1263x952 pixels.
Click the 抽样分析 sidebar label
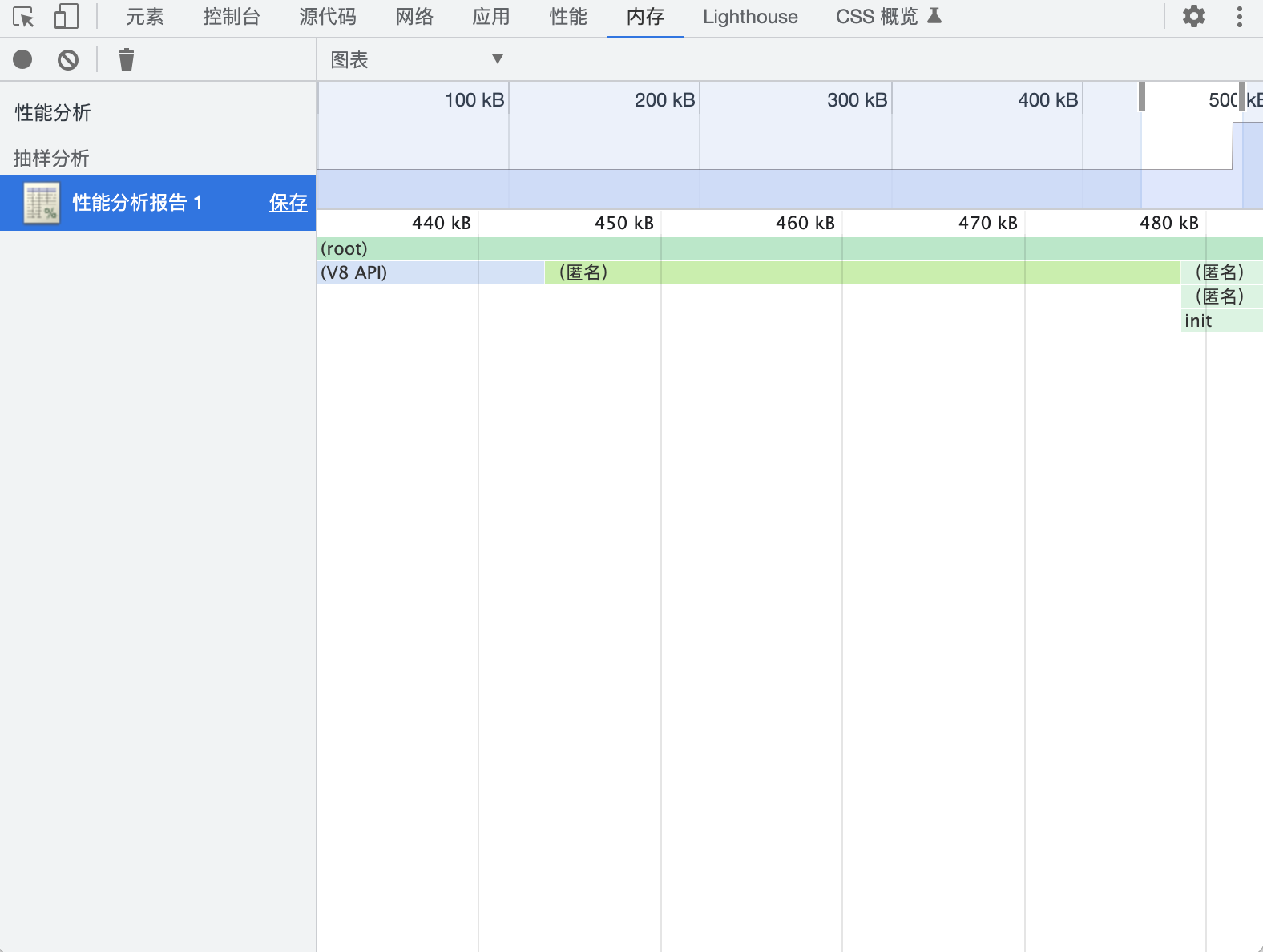(51, 159)
